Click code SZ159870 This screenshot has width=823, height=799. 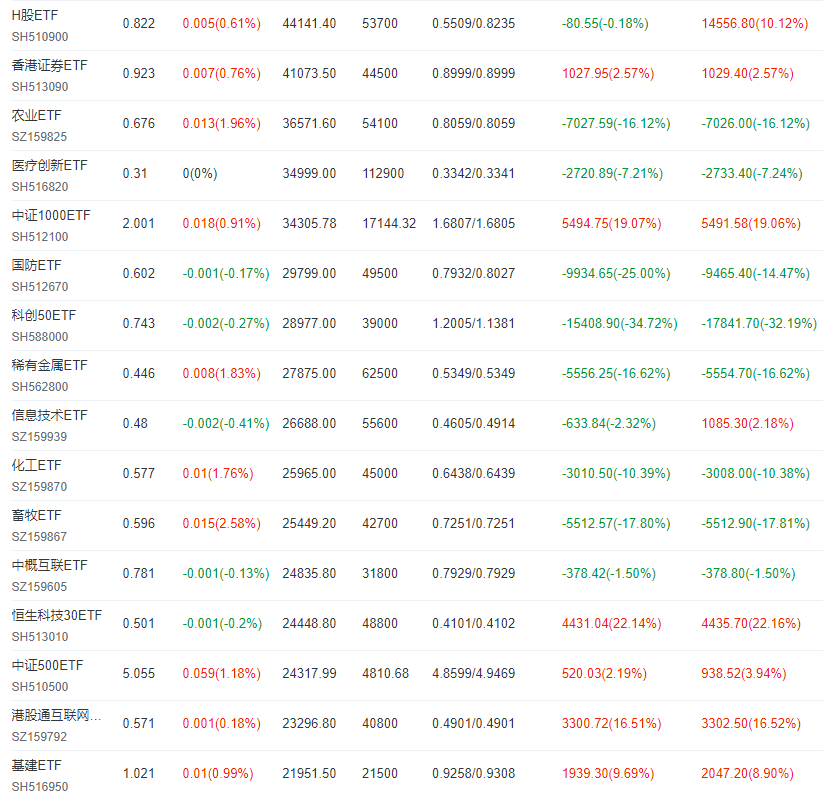pos(39,487)
